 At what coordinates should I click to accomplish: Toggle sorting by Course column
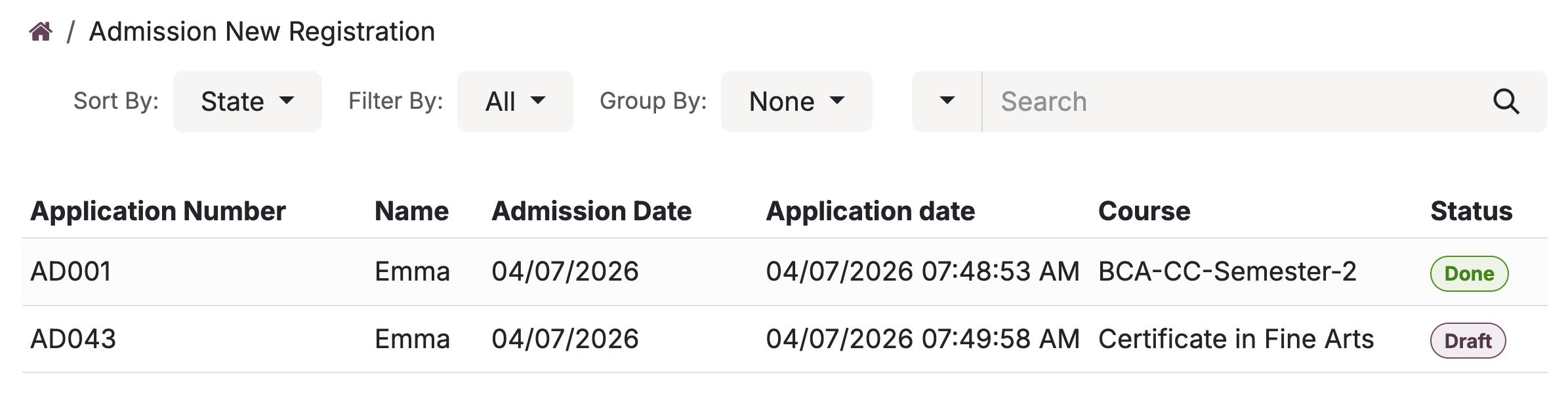pos(1144,211)
